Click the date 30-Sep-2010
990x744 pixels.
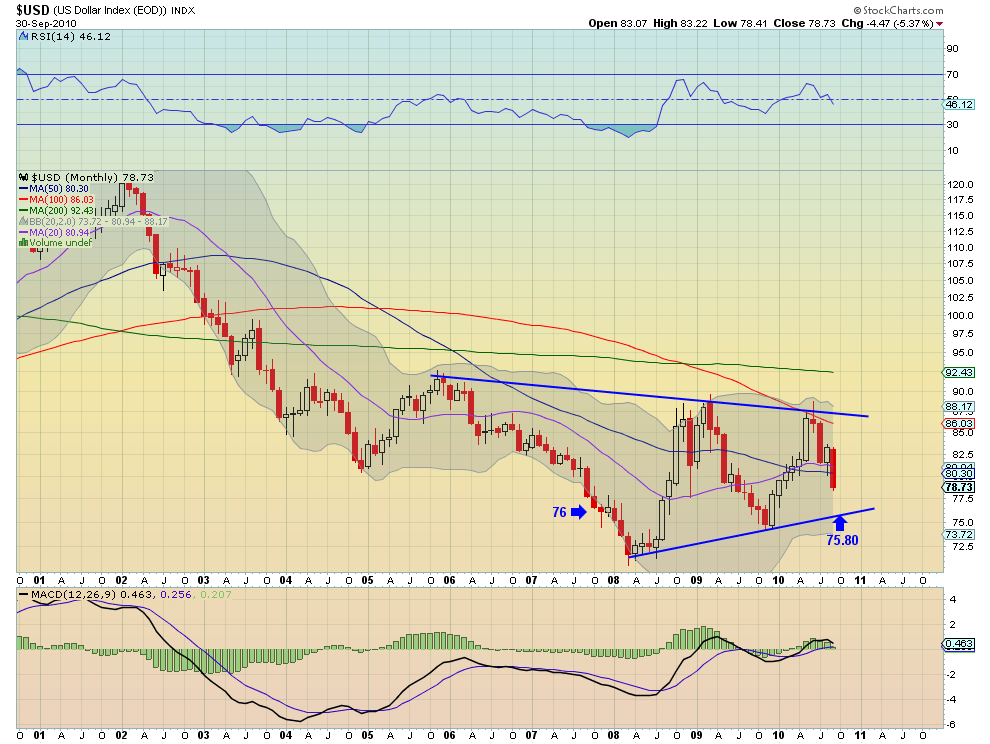click(46, 24)
